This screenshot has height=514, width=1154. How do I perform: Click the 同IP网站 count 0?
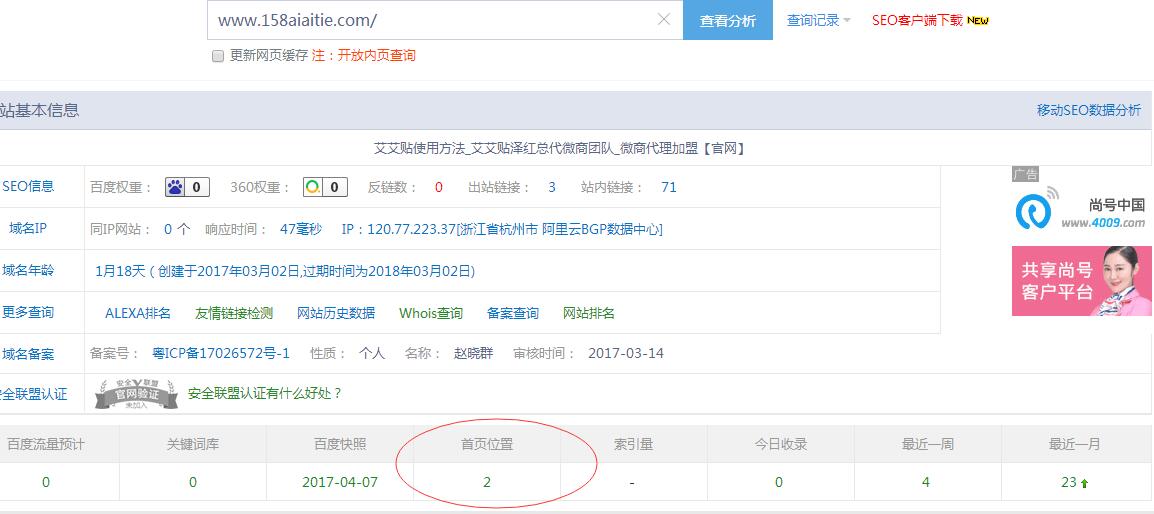click(x=168, y=229)
